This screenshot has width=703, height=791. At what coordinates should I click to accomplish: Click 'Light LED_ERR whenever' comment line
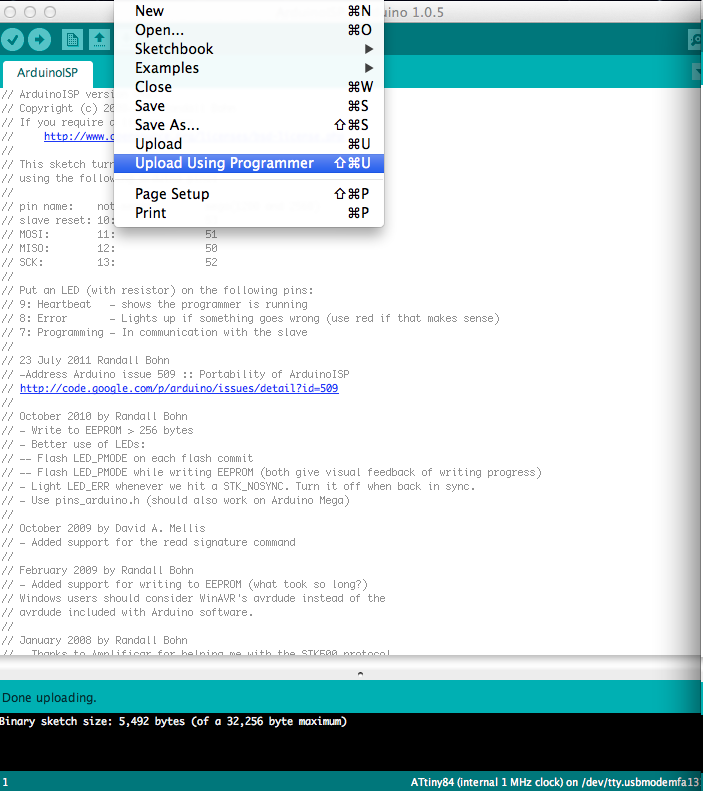tap(238, 486)
